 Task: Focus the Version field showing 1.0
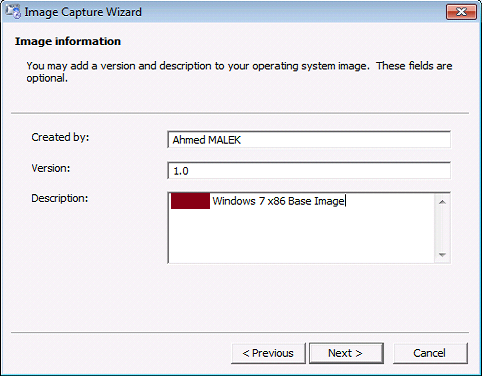point(309,171)
